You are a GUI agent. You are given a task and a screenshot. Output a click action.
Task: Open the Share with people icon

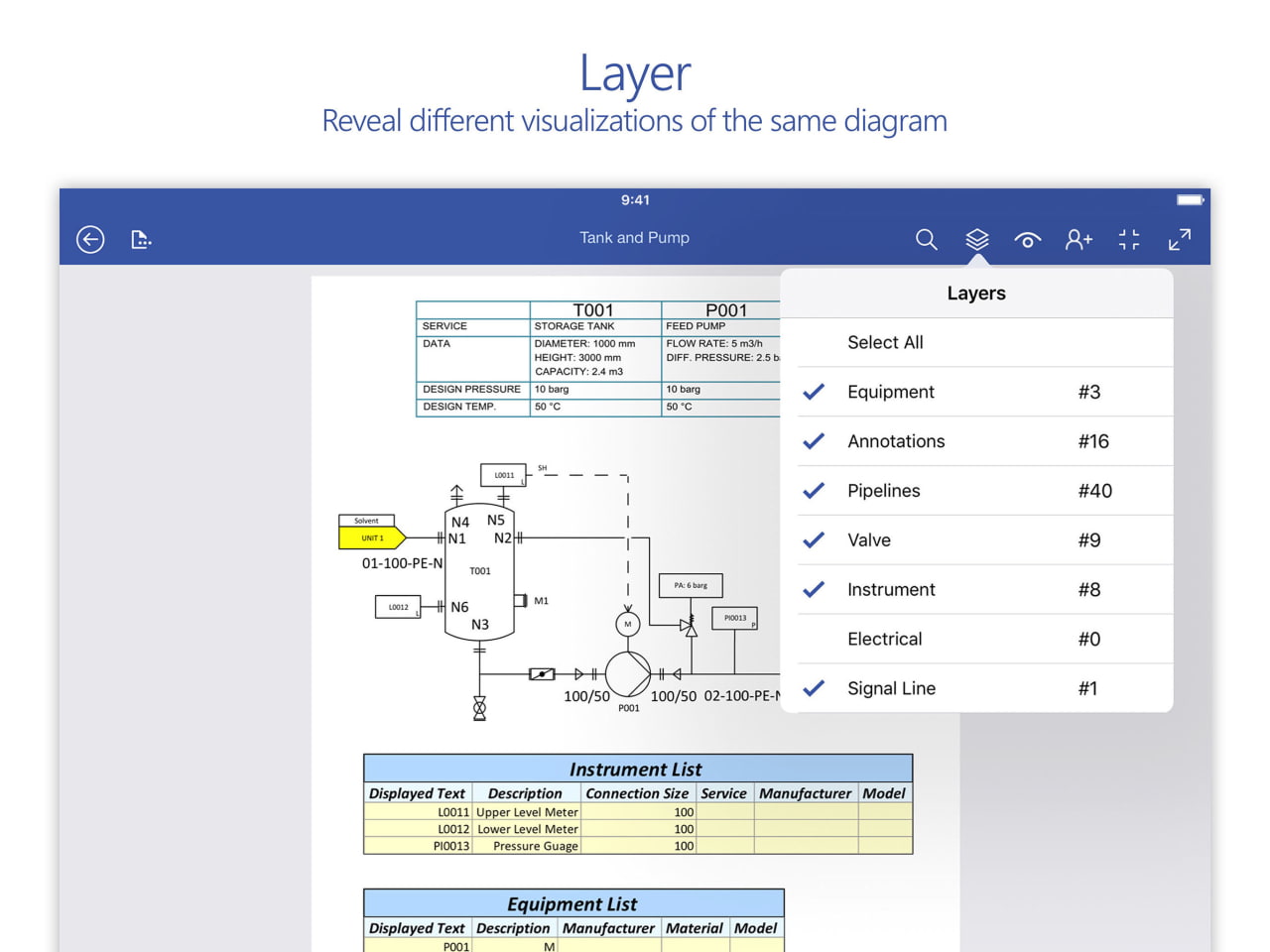point(1079,239)
